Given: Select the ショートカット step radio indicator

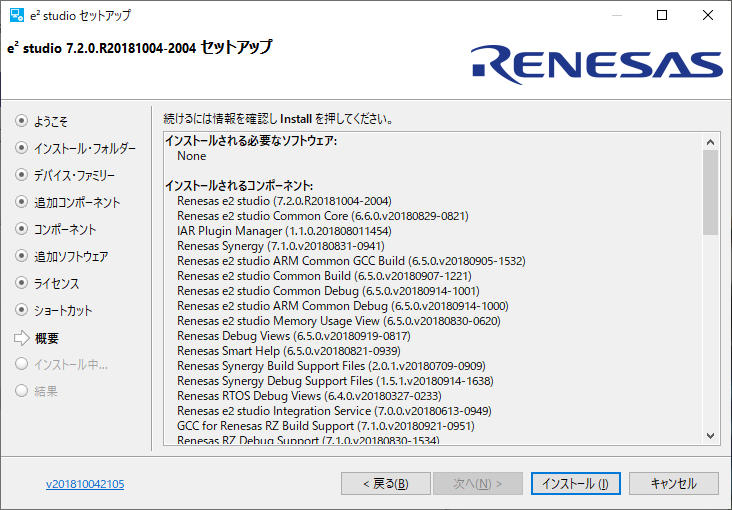Looking at the screenshot, I should [21, 310].
